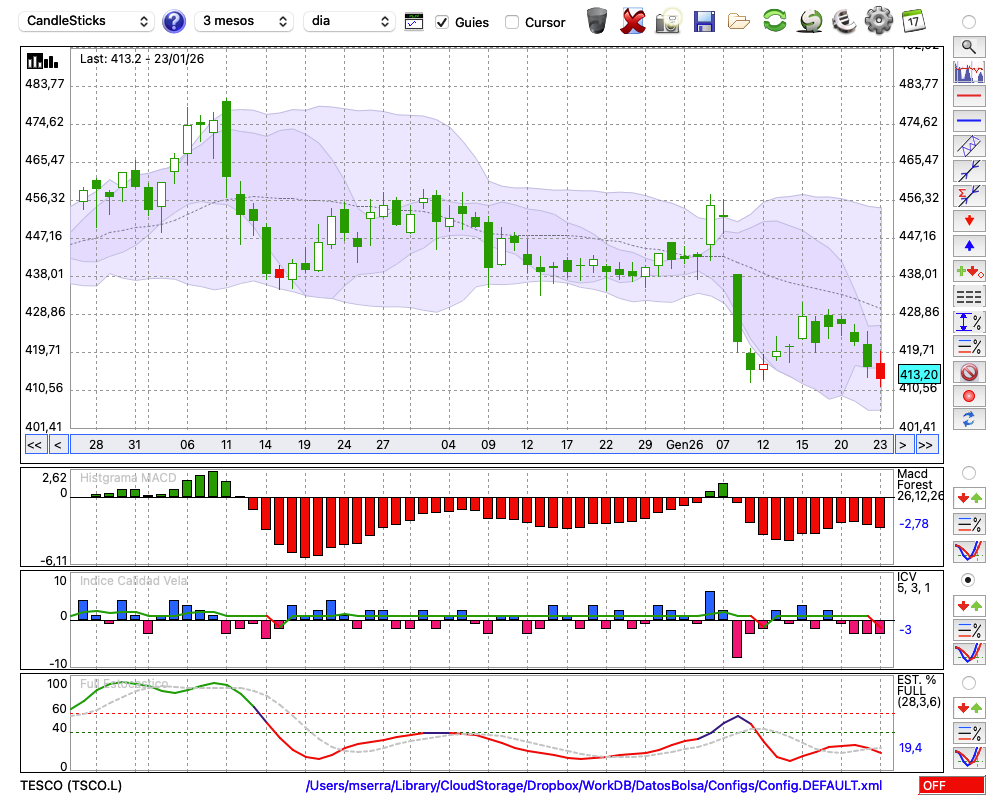Select the radio button beside the ICV panel
Image resolution: width=1000 pixels, height=800 pixels.
(967, 580)
